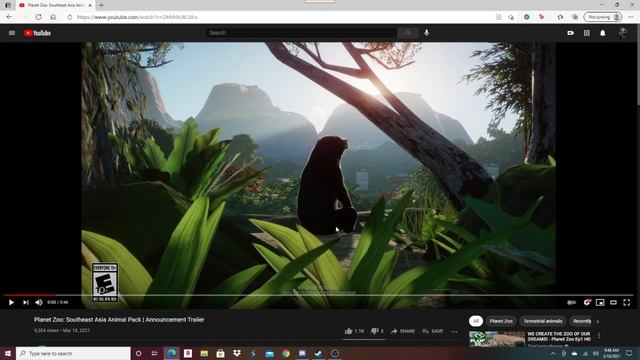Open the browser collections icon

tap(575, 17)
